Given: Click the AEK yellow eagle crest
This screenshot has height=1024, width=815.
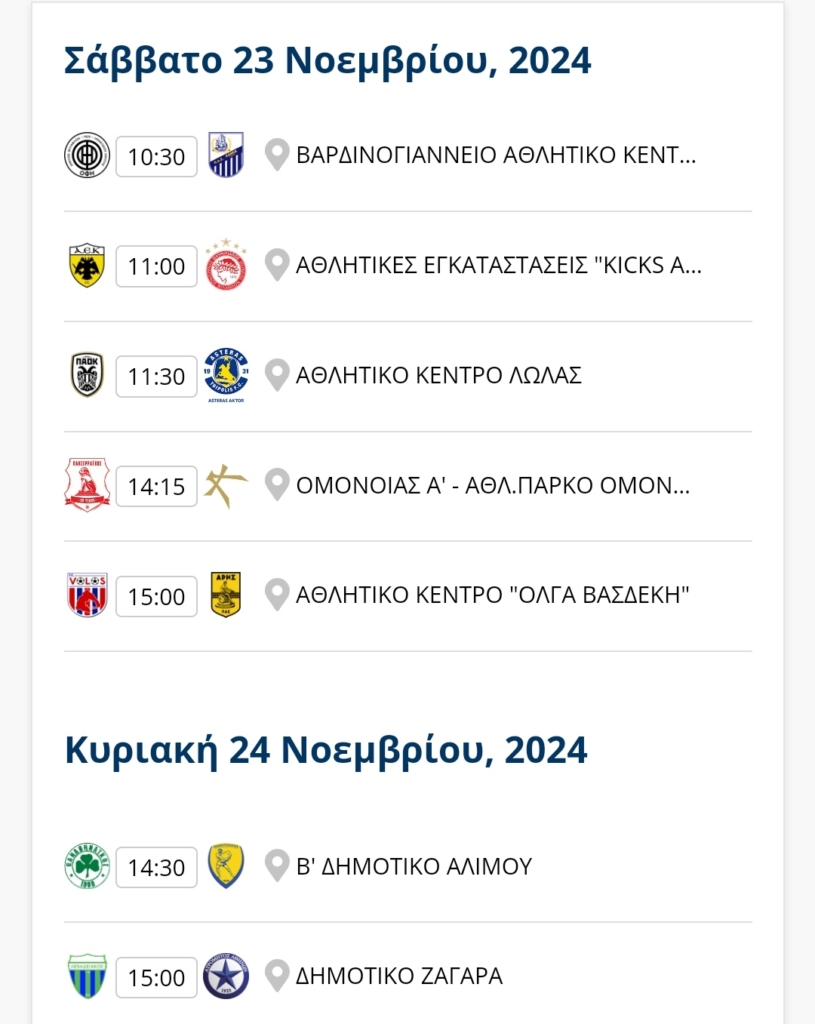Looking at the screenshot, I should coord(87,265).
